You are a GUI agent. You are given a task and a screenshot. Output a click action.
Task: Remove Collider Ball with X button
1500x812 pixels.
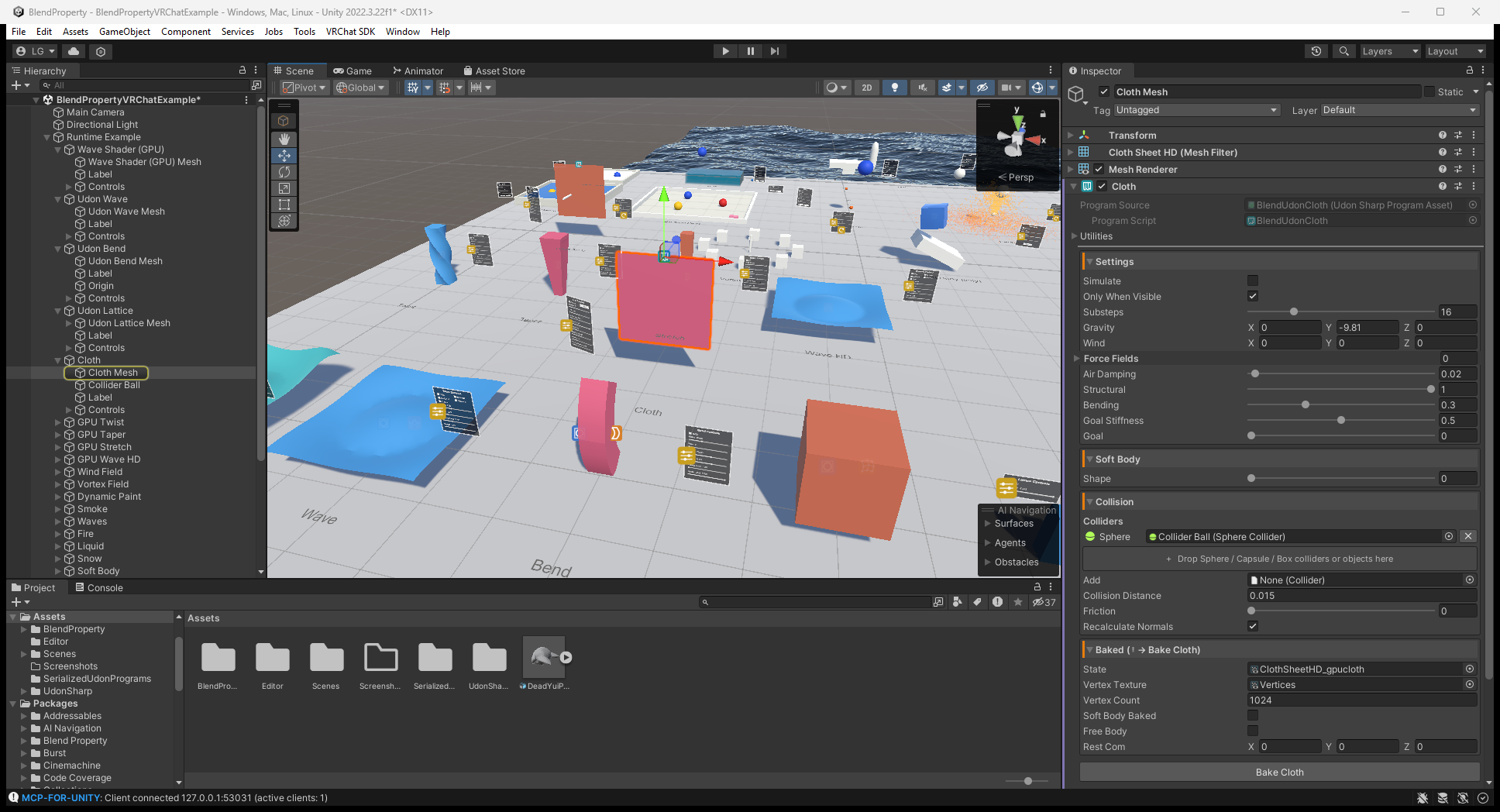(x=1467, y=536)
